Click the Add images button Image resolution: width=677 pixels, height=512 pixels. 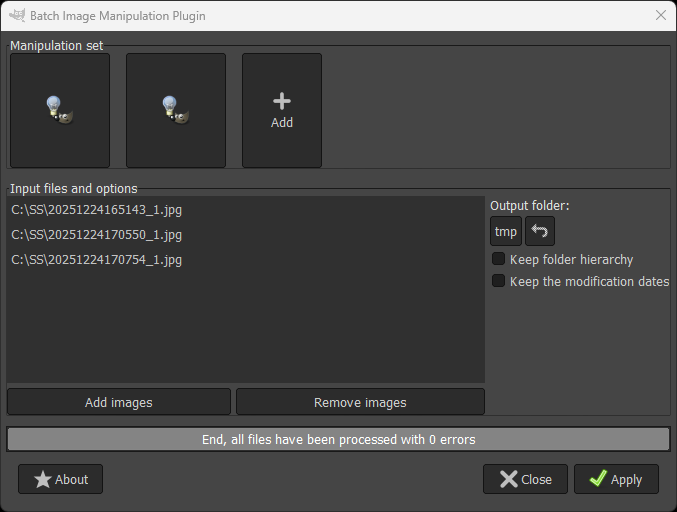pos(119,402)
